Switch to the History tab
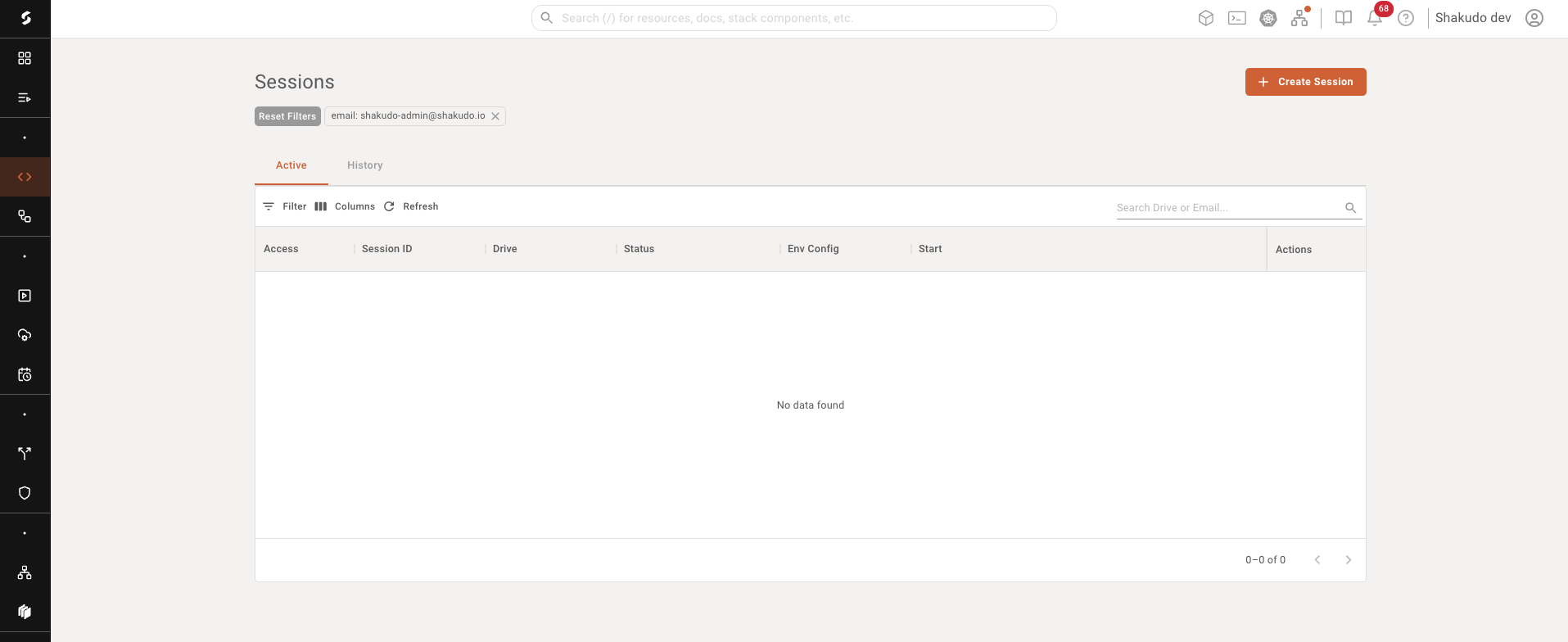The image size is (1568, 642). tap(365, 165)
